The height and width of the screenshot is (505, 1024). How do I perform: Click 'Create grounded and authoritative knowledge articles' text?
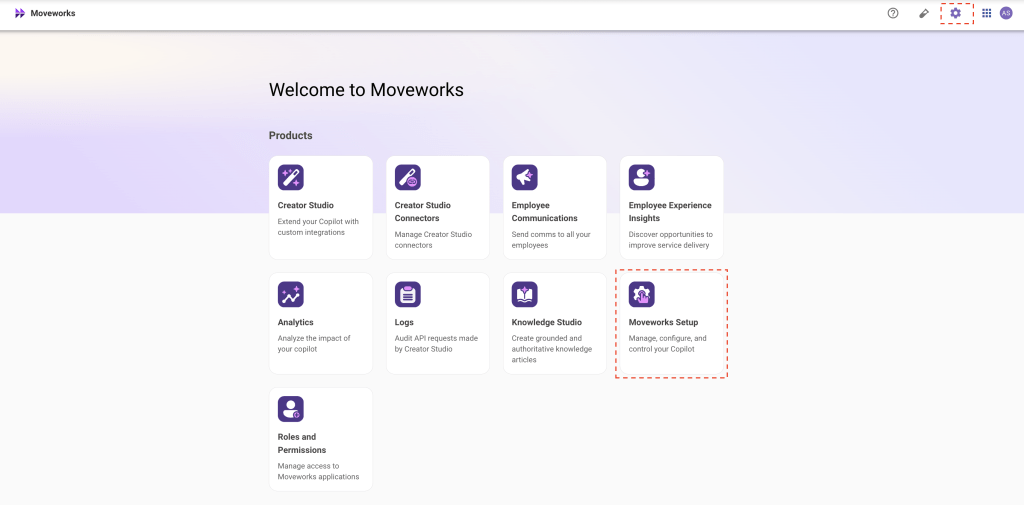552,349
